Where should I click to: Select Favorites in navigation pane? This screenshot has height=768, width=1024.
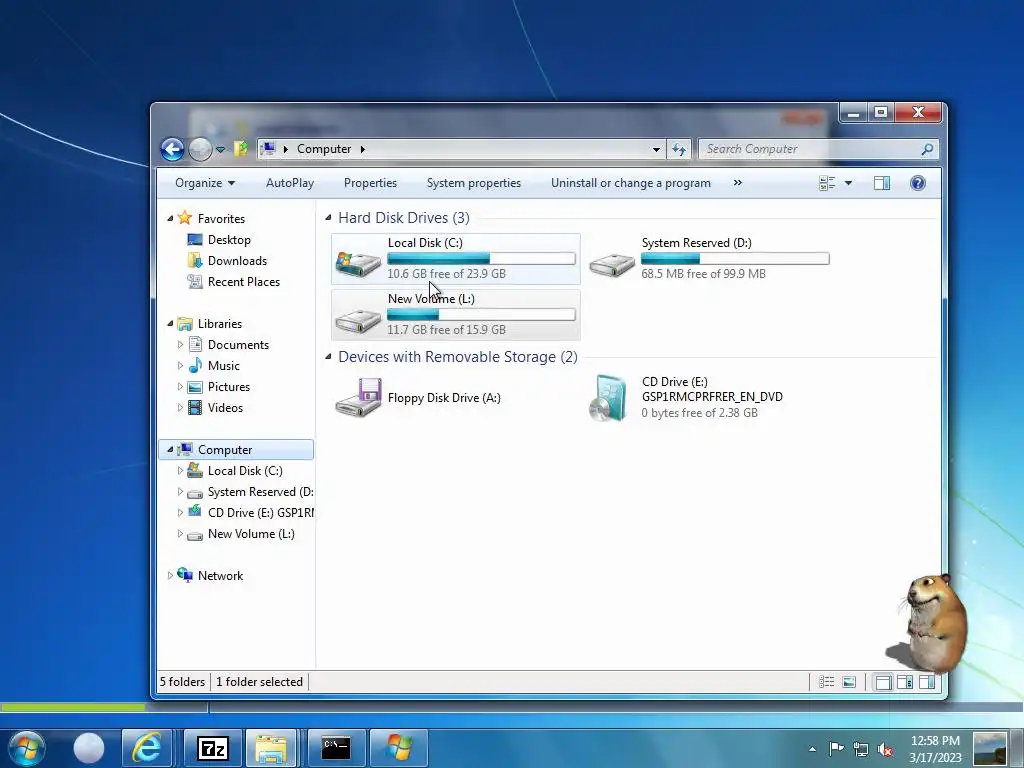(221, 219)
